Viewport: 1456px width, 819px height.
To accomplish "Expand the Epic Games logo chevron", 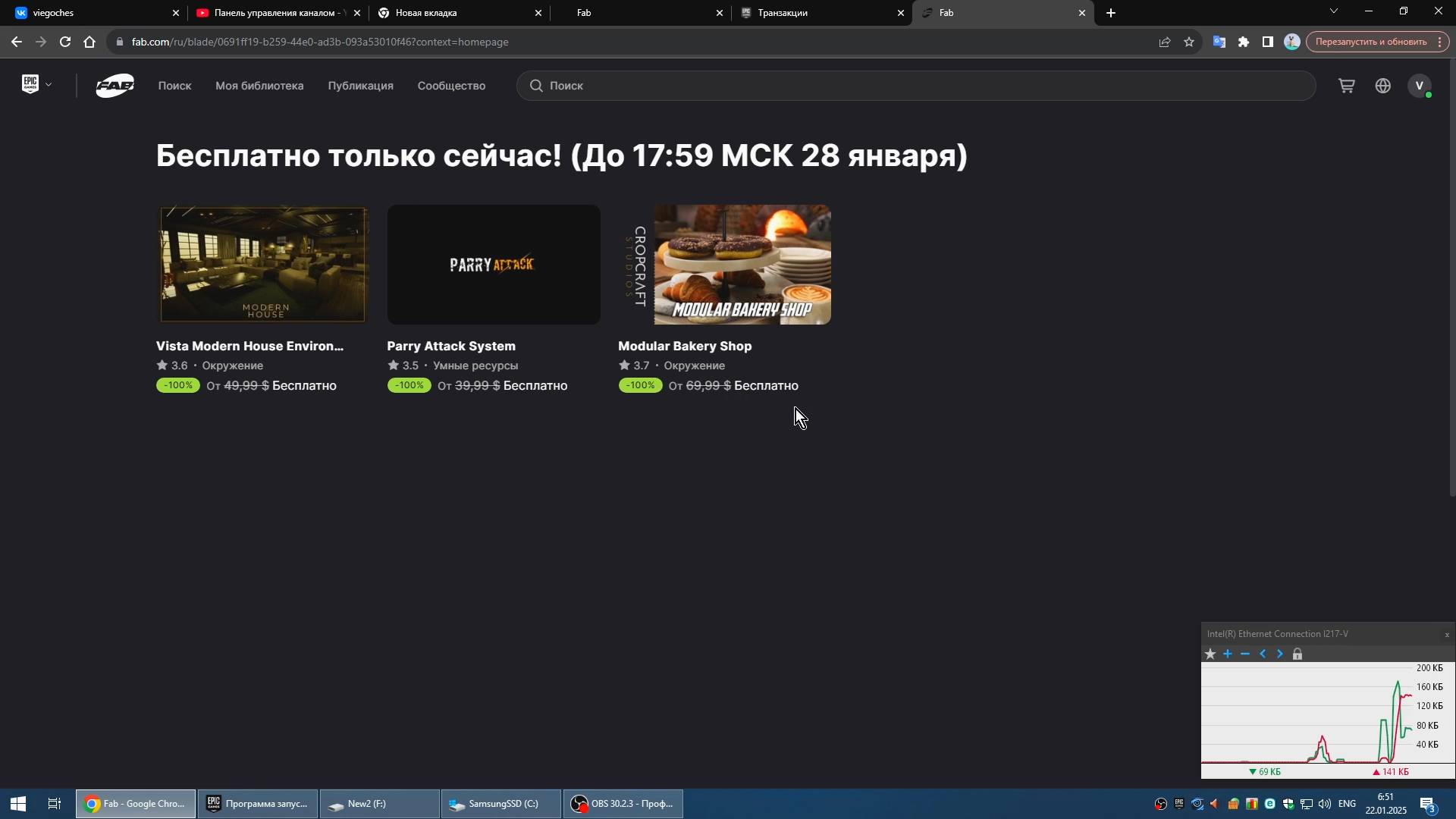I will 49,84.
